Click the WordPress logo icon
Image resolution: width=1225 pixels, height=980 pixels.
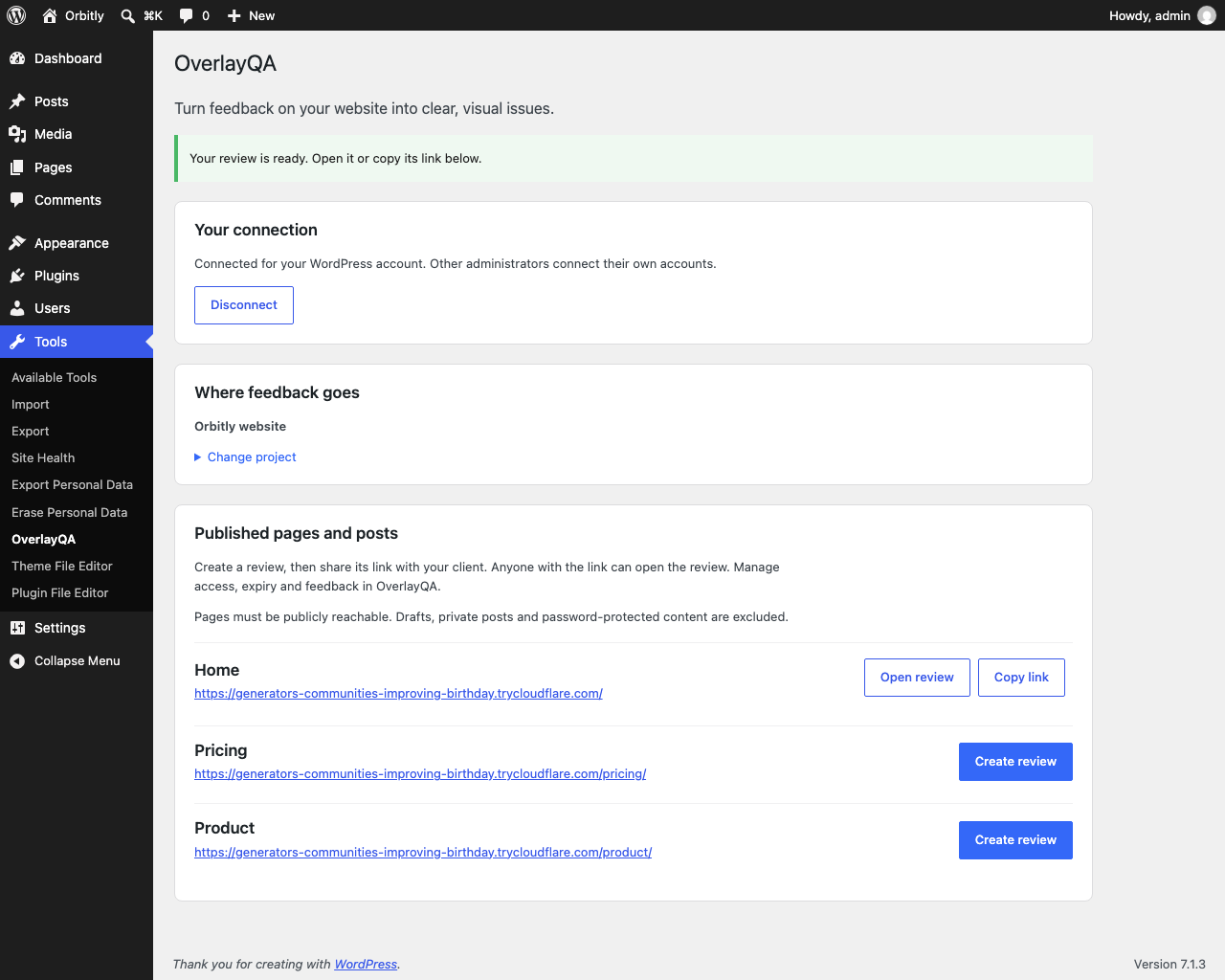[x=16, y=15]
